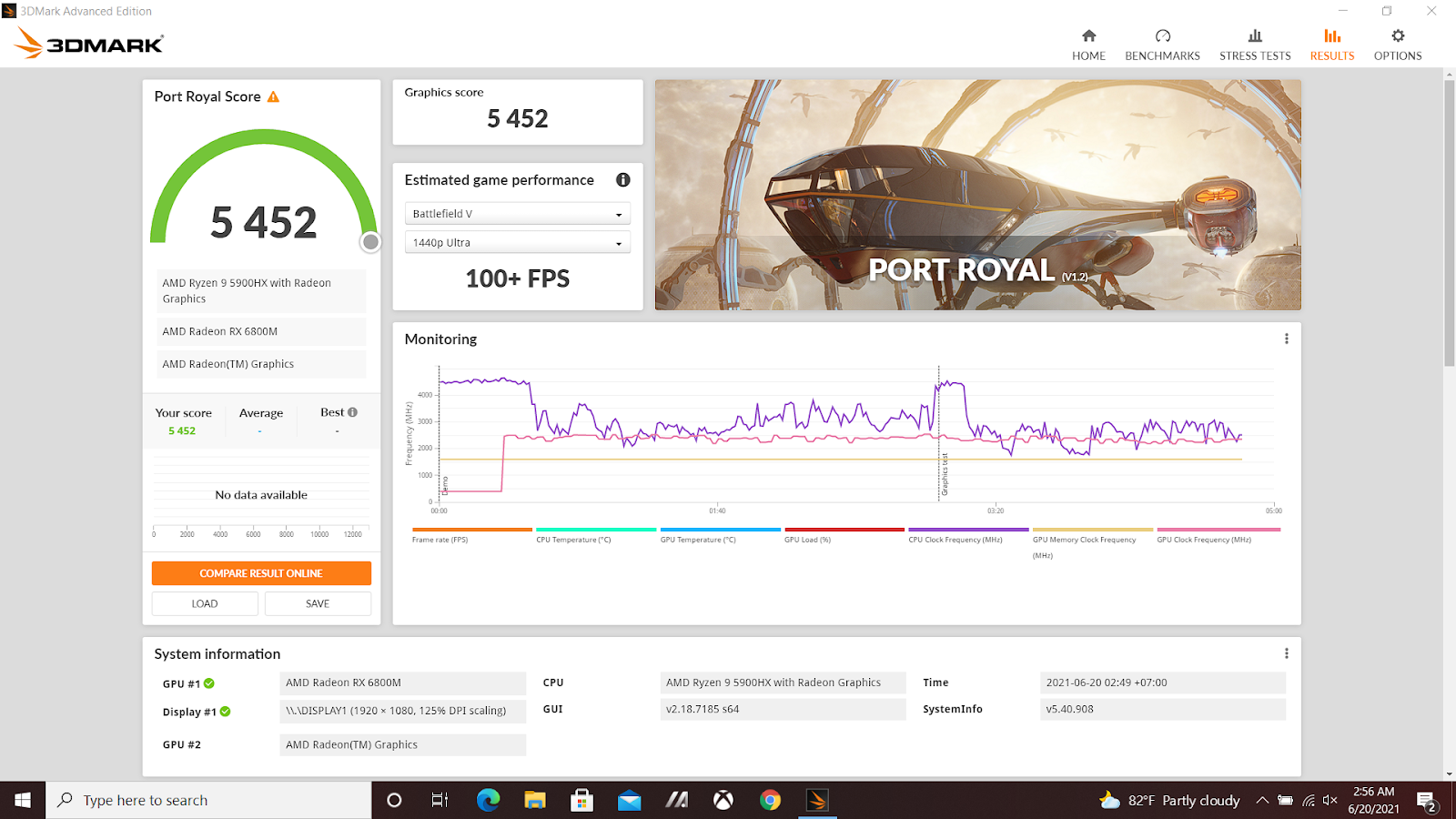Click the taskbar search box
Screen dimensions: 1456x819
pyautogui.click(x=208, y=800)
